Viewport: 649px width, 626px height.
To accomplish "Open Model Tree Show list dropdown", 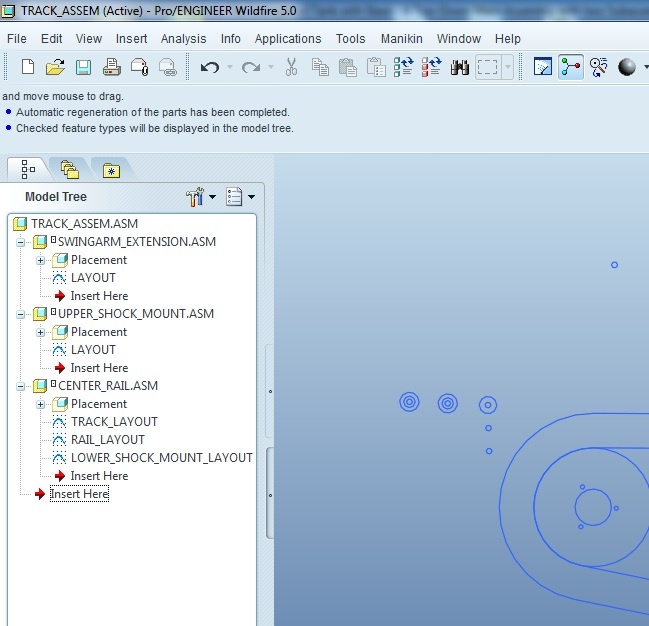I will coord(240,197).
